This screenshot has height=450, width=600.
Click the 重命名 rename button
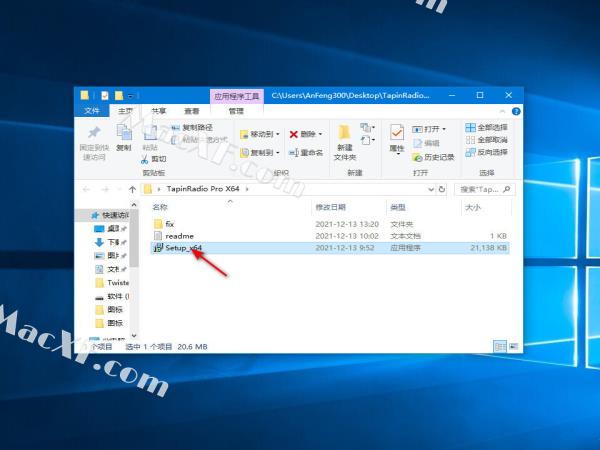[306, 153]
